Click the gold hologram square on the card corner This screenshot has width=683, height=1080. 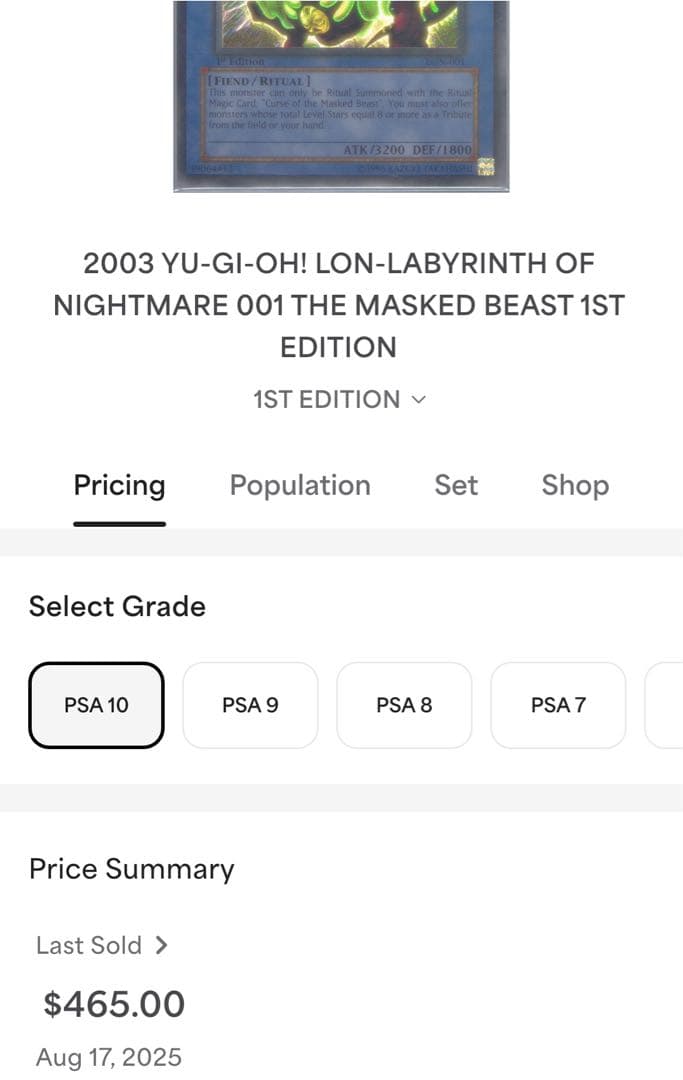pyautogui.click(x=486, y=166)
